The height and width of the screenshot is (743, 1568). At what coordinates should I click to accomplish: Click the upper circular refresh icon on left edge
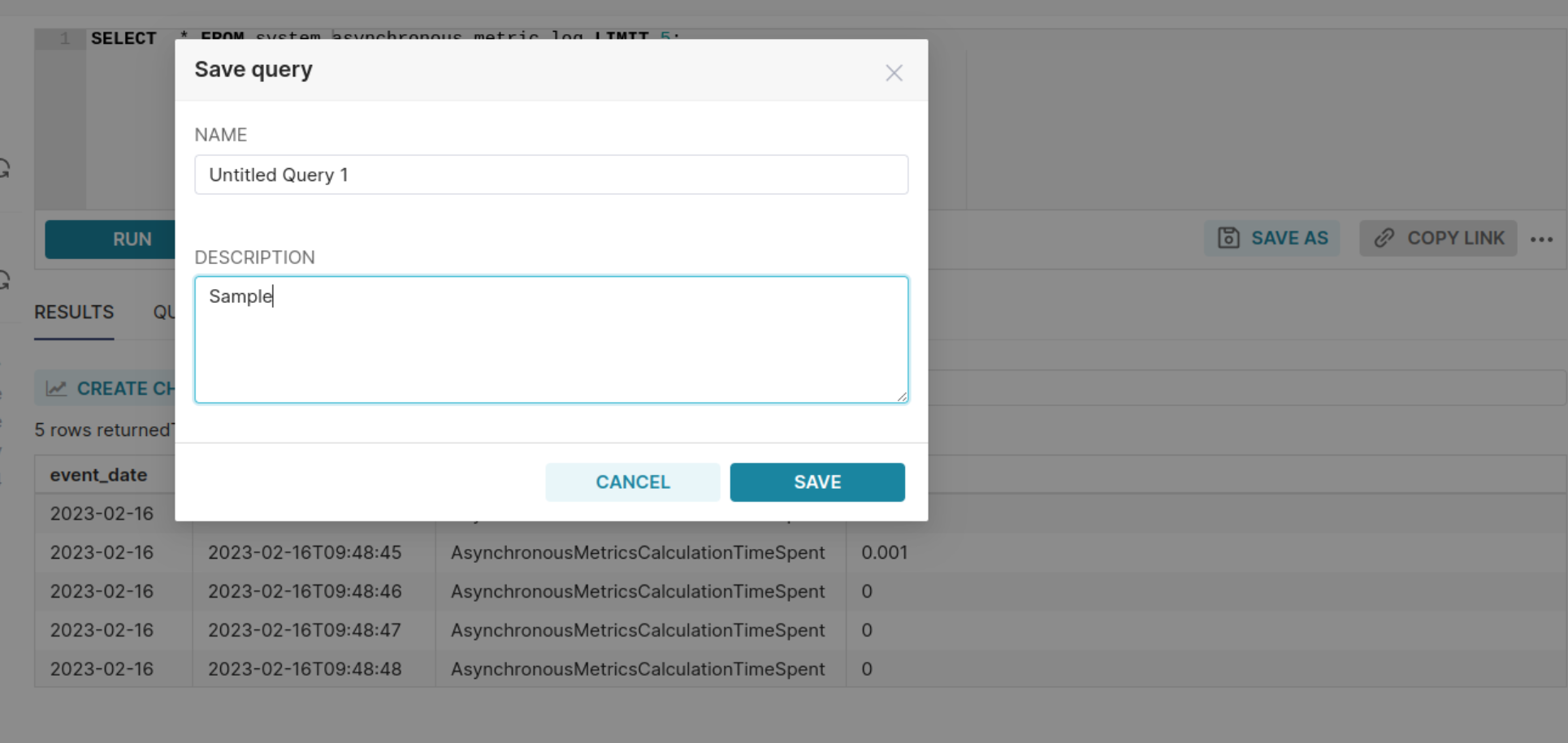point(4,169)
